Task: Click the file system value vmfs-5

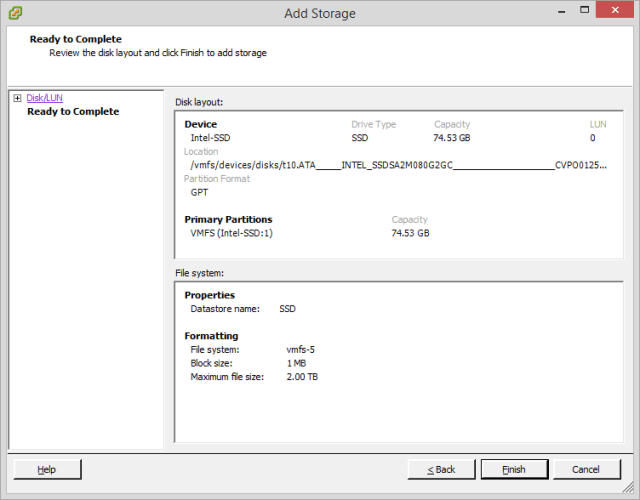Action: [300, 350]
